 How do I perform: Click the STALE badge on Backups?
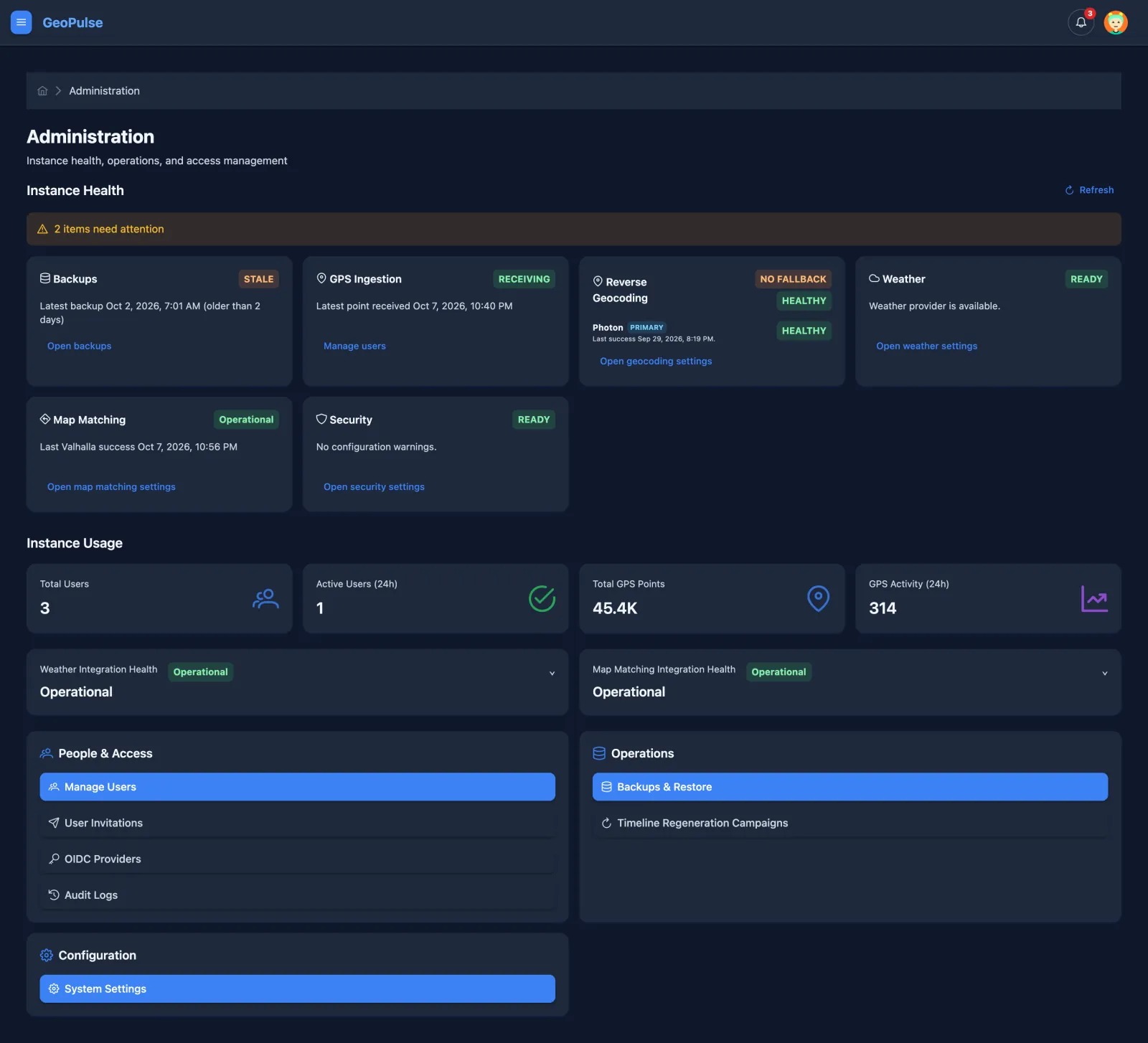pyautogui.click(x=258, y=279)
